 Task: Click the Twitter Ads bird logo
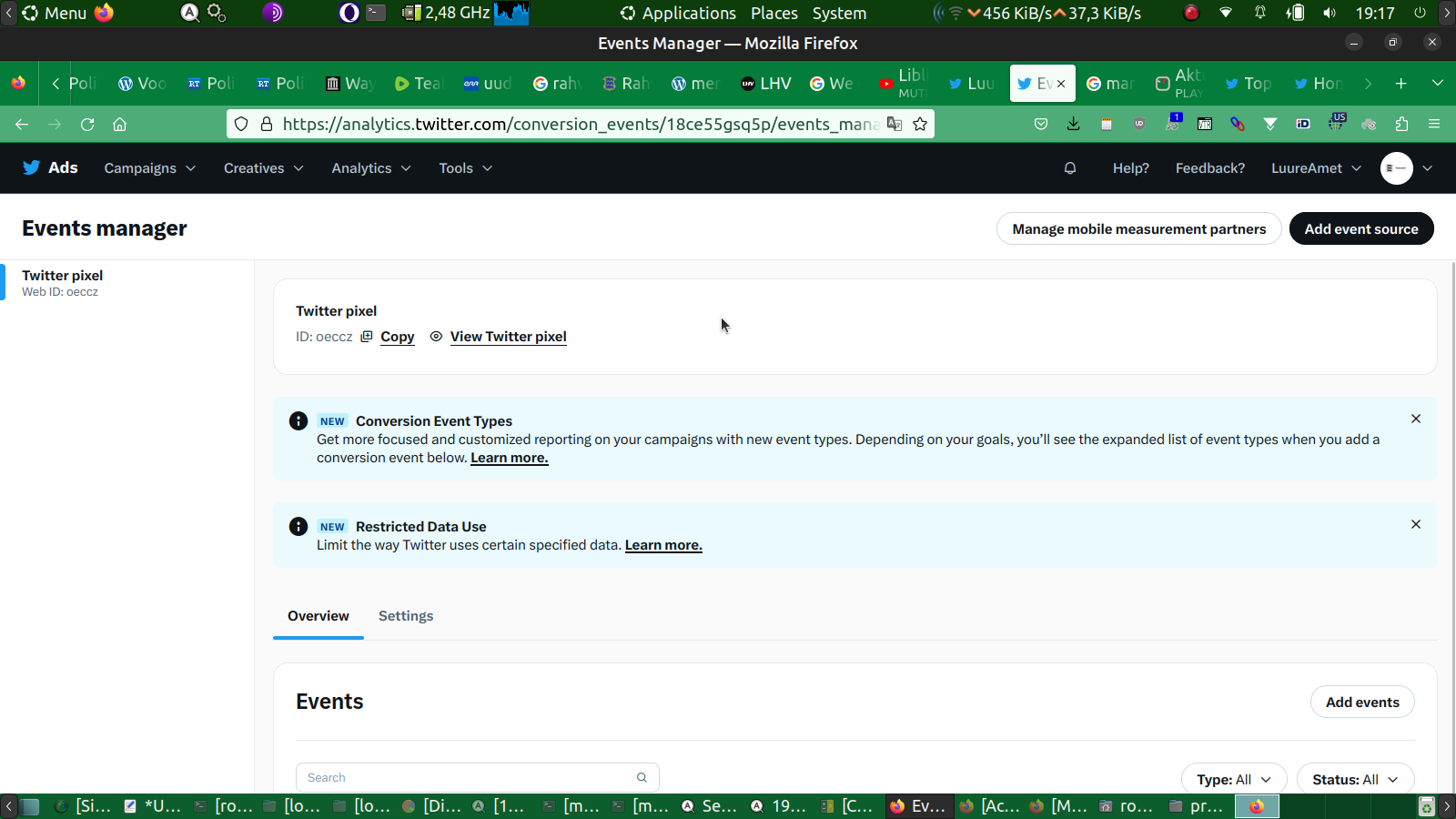pos(31,167)
